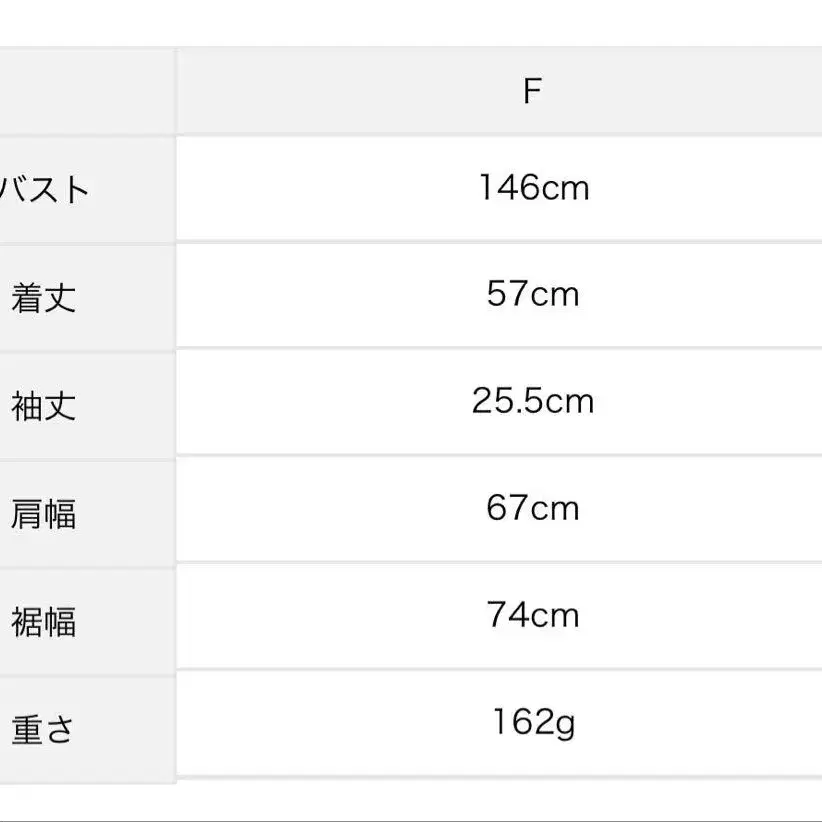Click the 袖丈 row label
Screen dimensions: 822x822
44,406
